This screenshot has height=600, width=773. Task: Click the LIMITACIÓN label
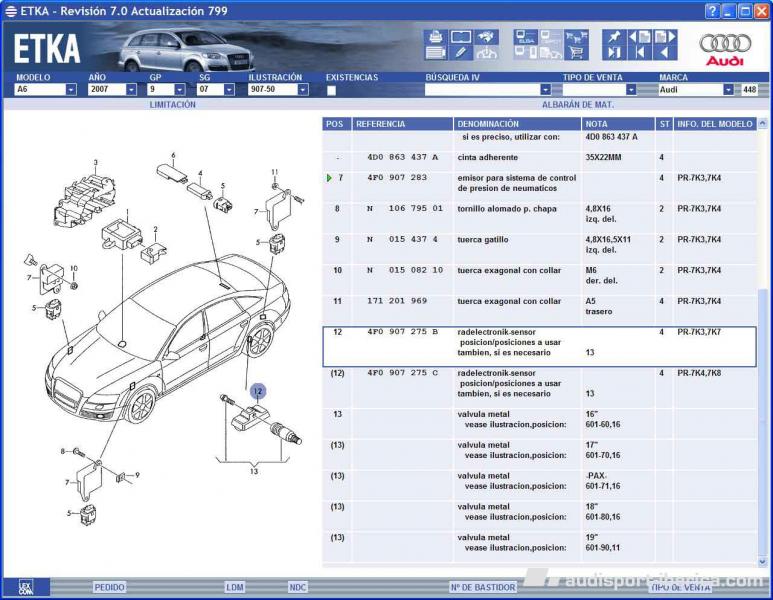173,105
